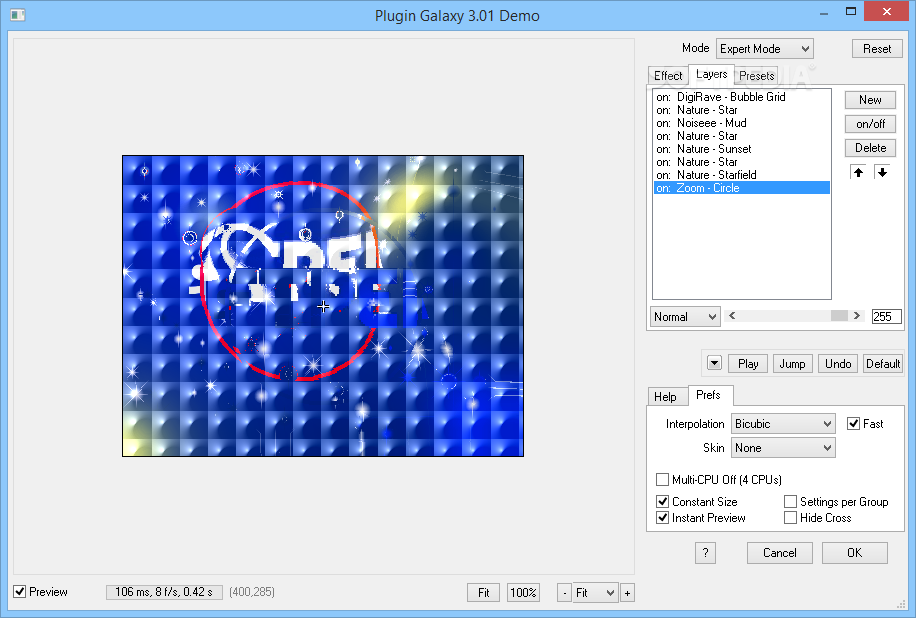Screen dimensions: 916x618
Task: Click the opacity slider thumb
Action: [x=839, y=316]
